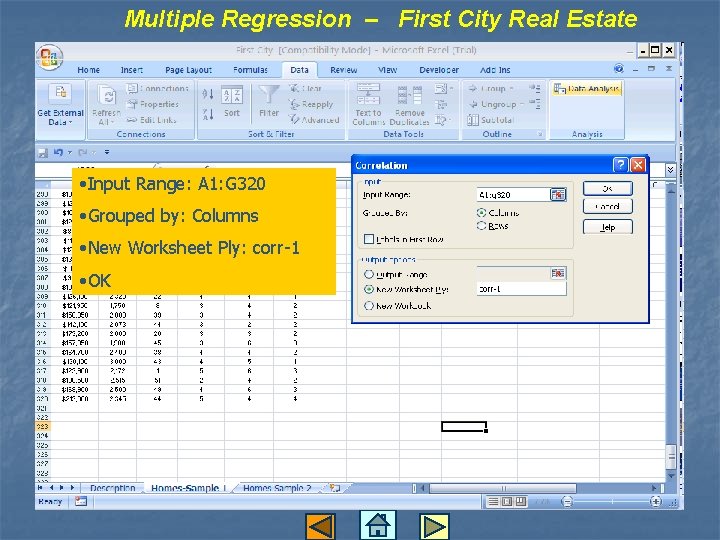This screenshot has height=540, width=720.
Task: Reapply the filter
Action: (x=311, y=104)
